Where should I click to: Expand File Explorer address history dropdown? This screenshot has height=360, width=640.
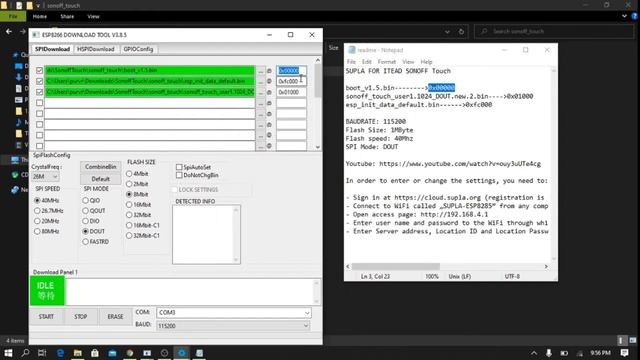click(x=447, y=31)
